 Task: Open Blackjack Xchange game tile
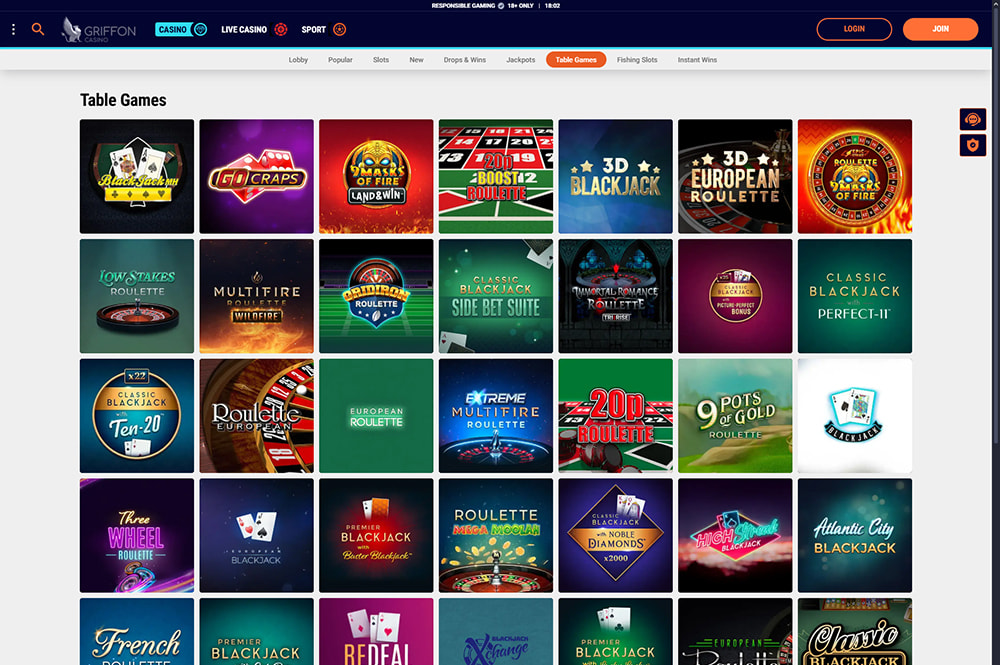tap(496, 632)
